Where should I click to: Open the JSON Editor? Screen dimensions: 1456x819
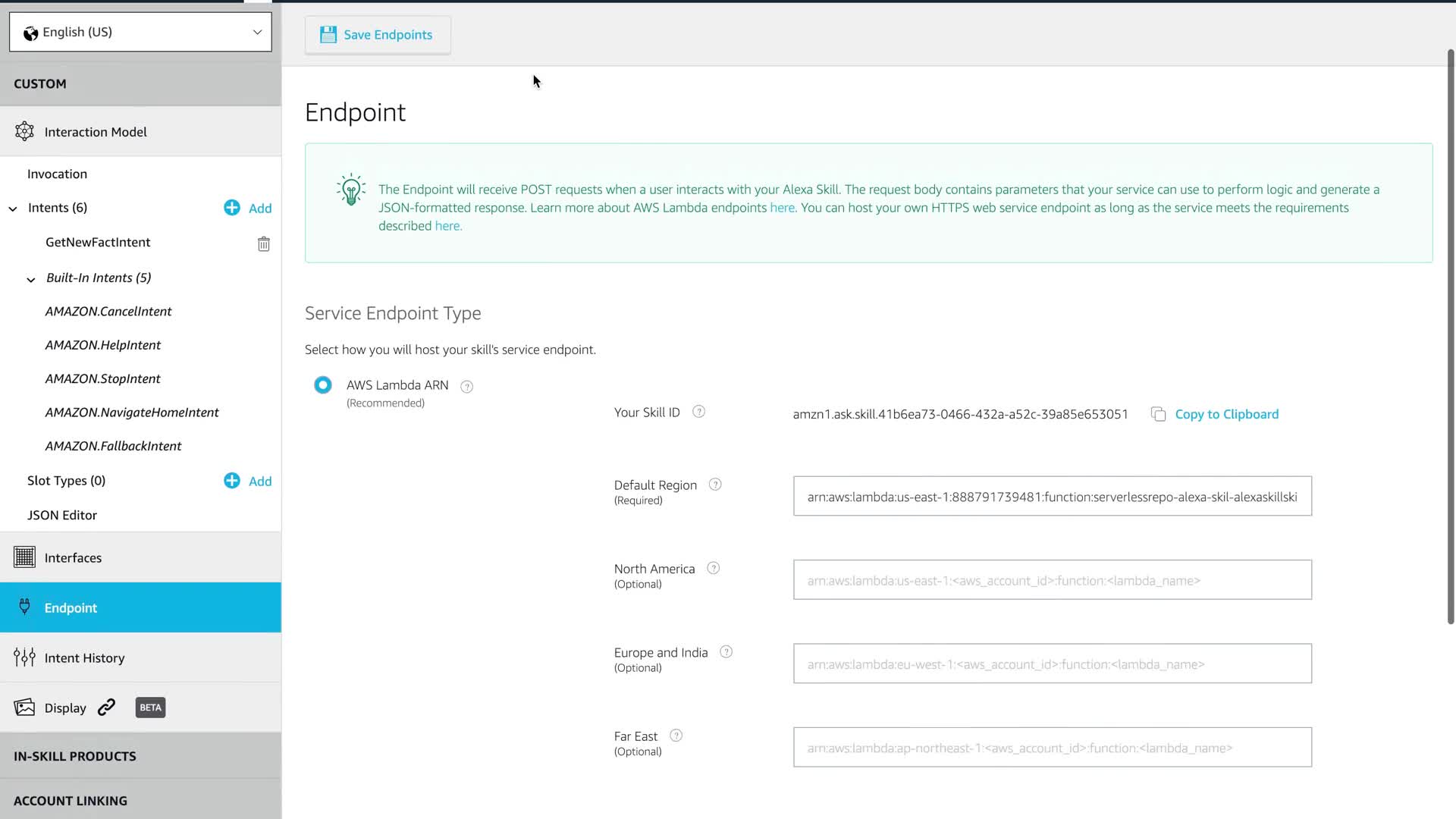pos(62,515)
